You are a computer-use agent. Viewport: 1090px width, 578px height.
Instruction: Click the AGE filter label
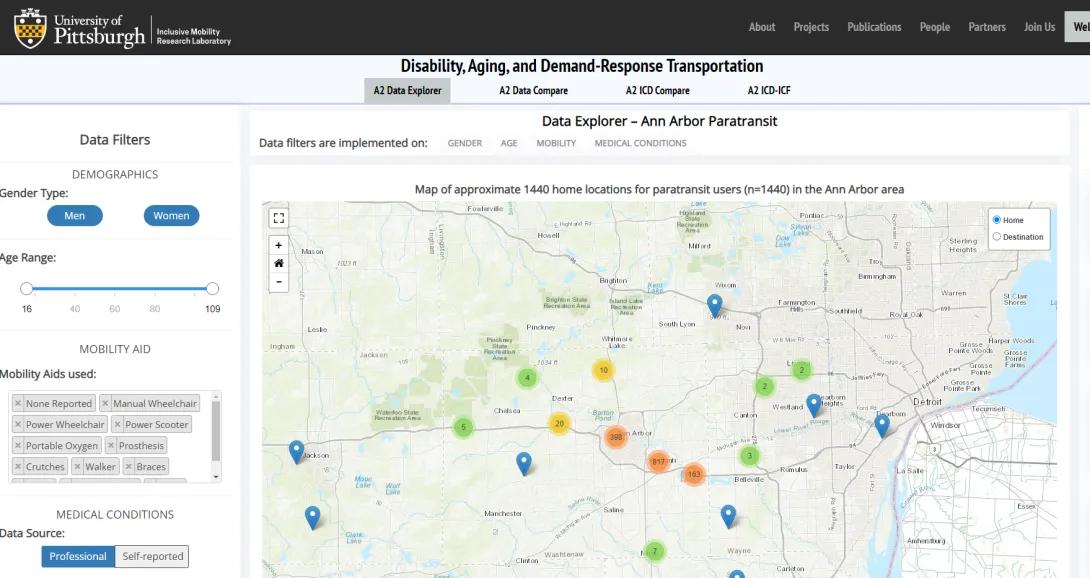pyautogui.click(x=509, y=143)
